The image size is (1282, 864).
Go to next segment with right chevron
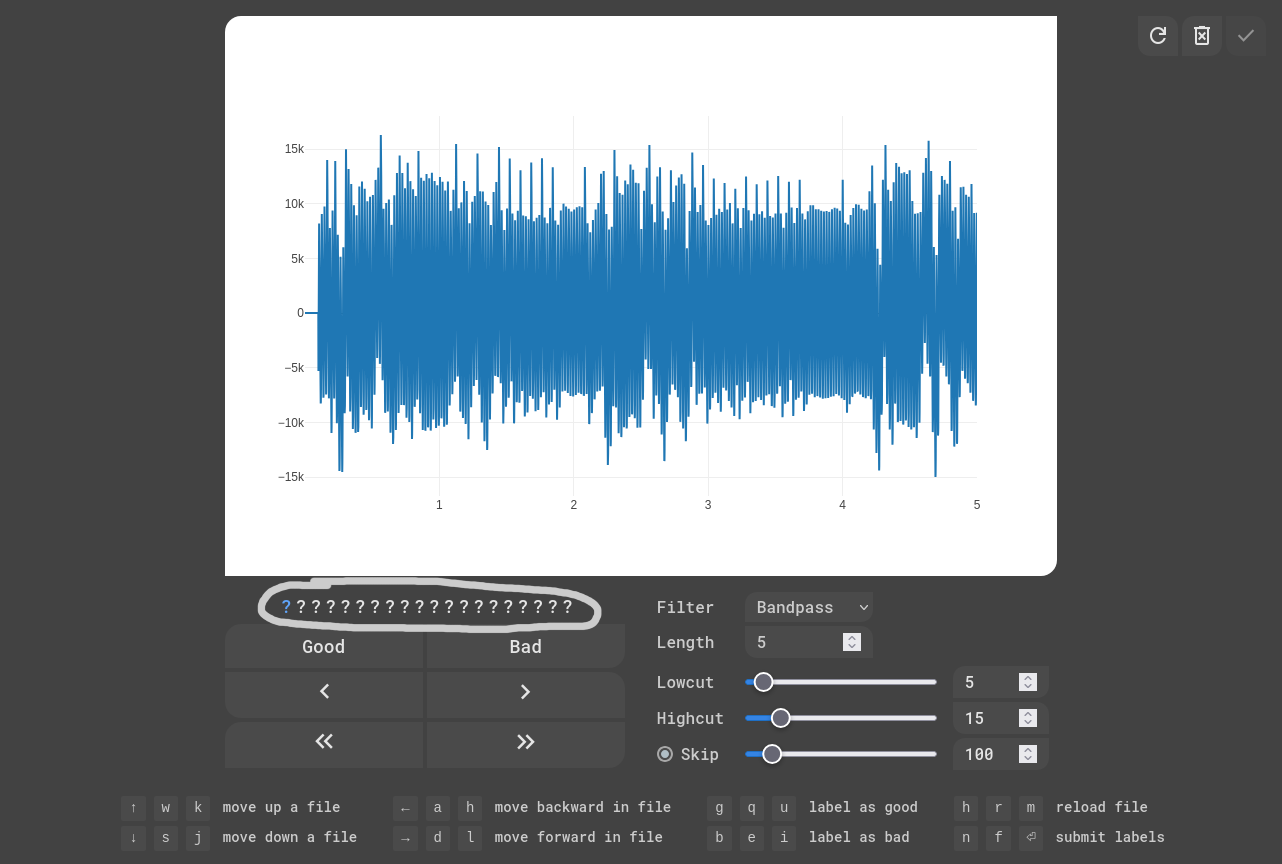(526, 692)
